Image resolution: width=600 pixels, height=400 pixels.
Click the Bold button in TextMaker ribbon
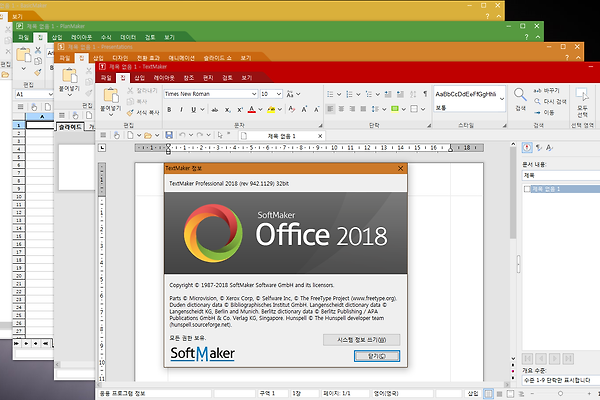tap(169, 109)
